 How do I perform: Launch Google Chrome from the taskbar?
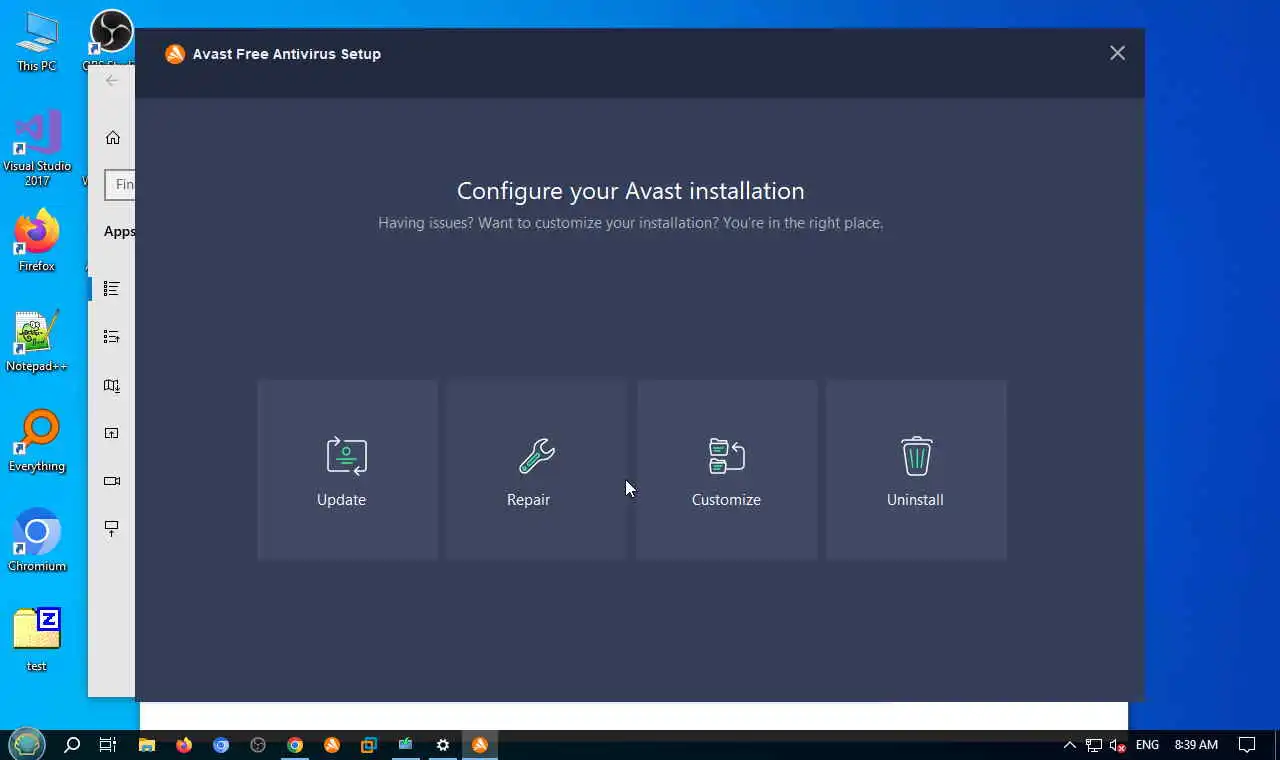point(295,744)
